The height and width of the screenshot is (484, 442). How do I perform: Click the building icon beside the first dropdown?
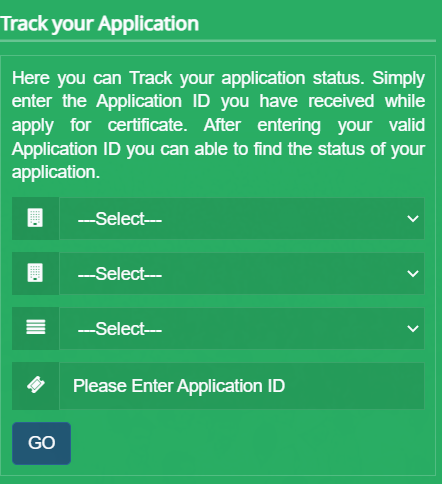[x=35, y=218]
